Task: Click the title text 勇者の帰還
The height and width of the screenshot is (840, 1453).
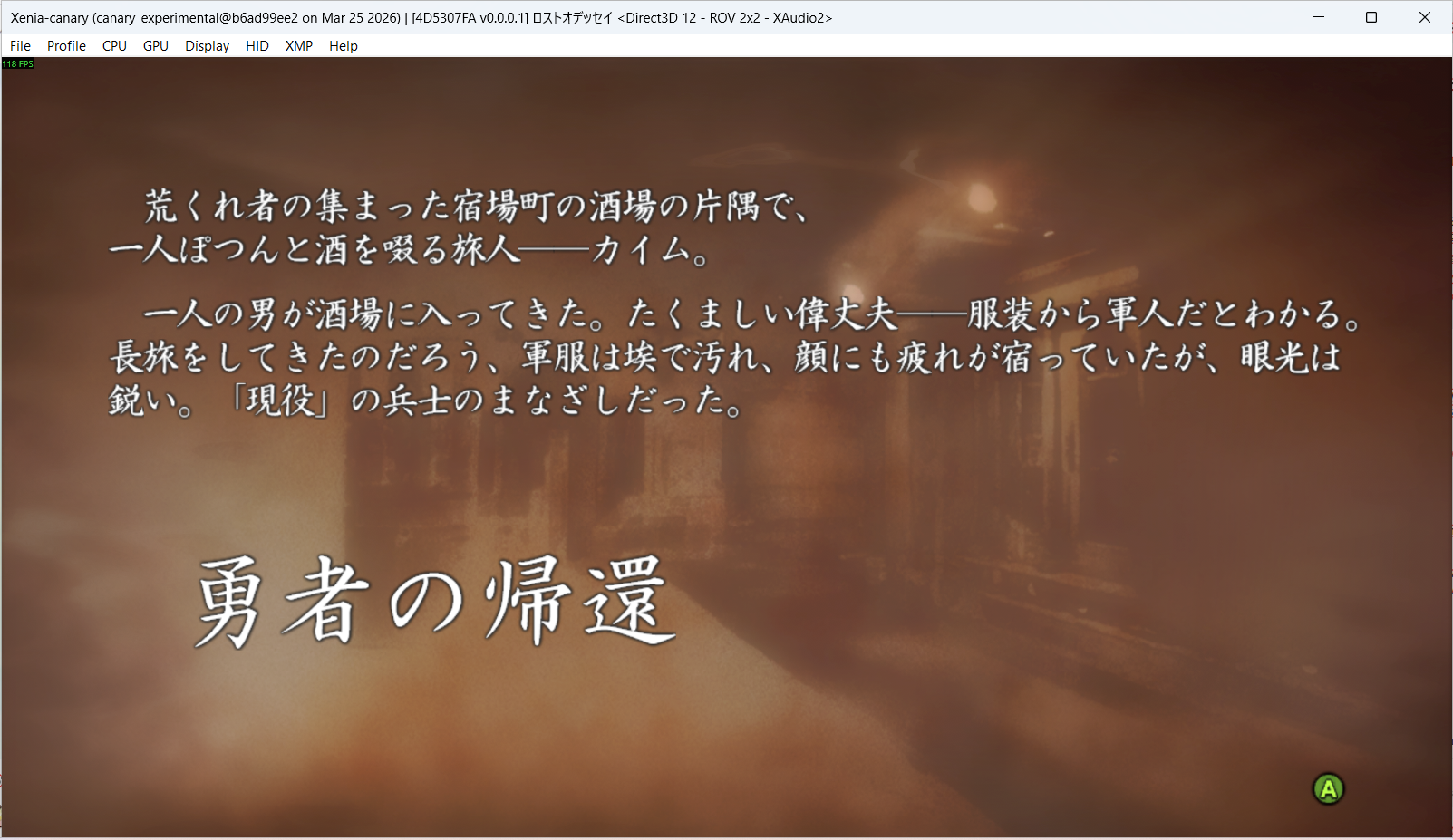Action: click(x=436, y=601)
